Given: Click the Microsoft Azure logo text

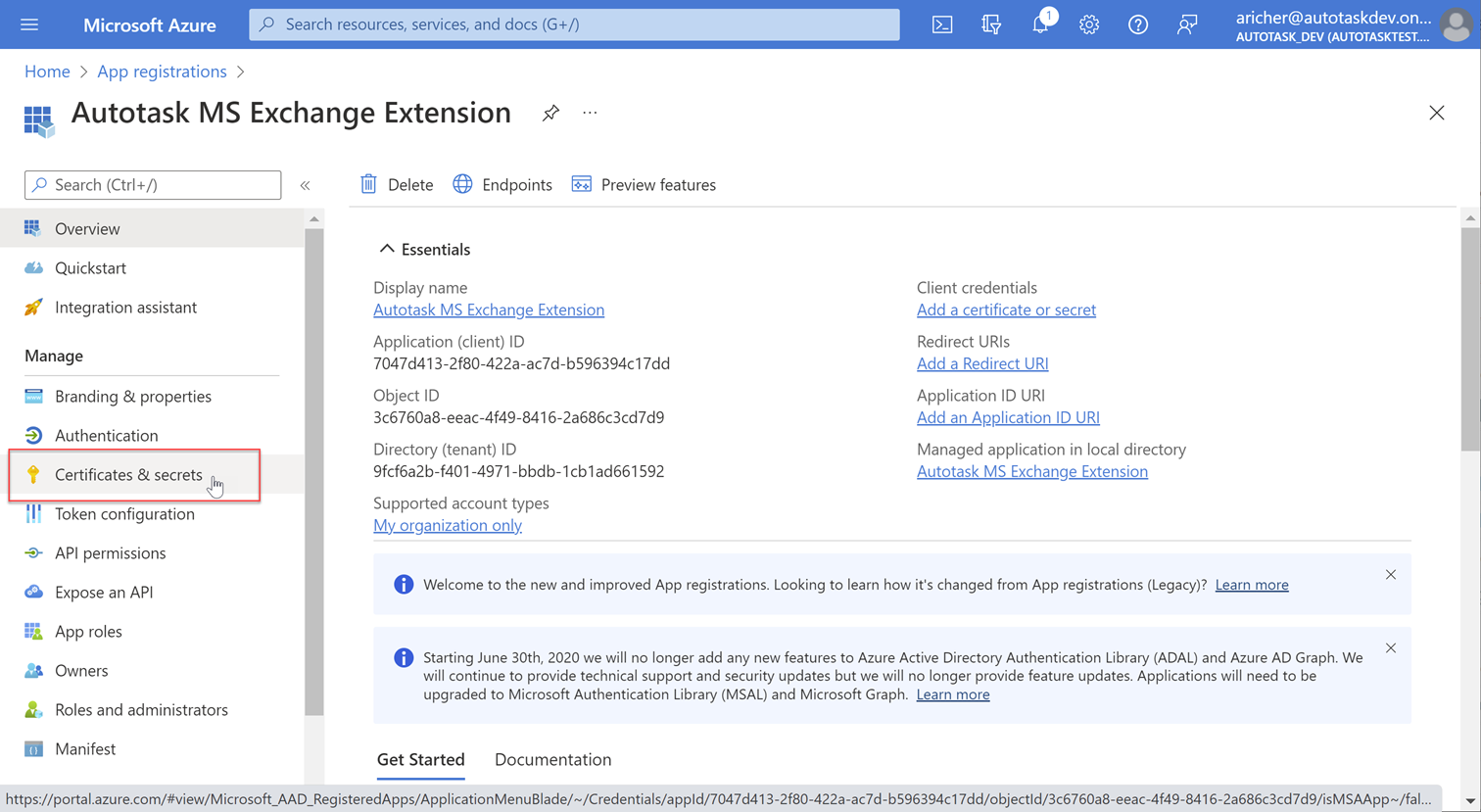Looking at the screenshot, I should (150, 24).
